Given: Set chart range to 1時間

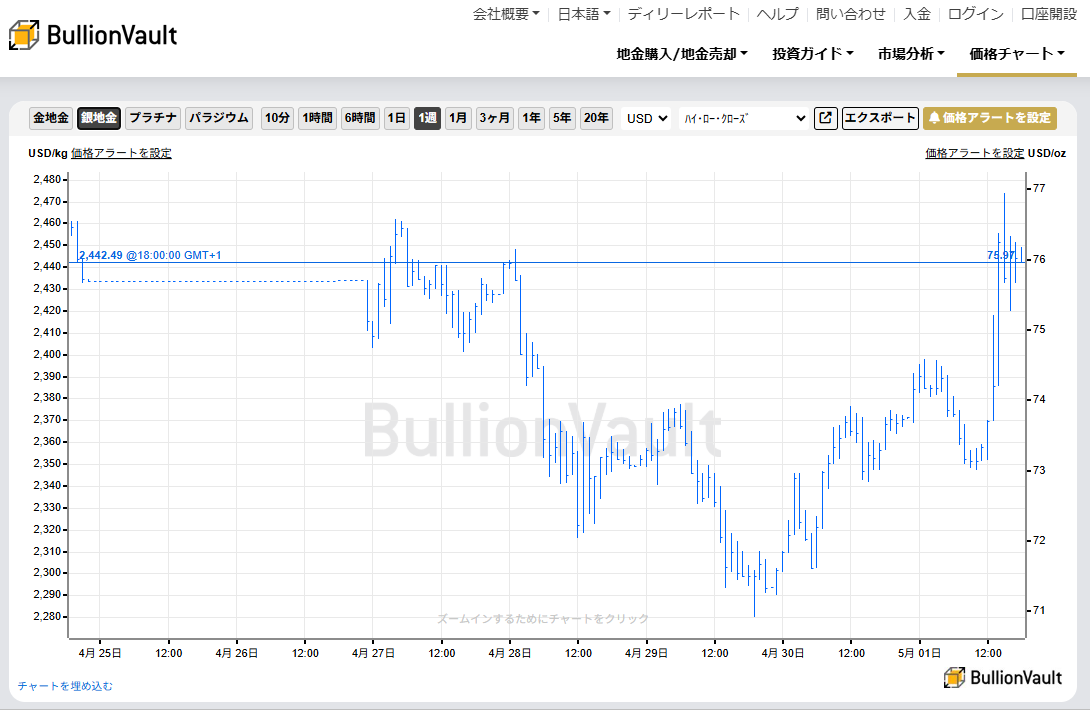Looking at the screenshot, I should click(x=318, y=118).
